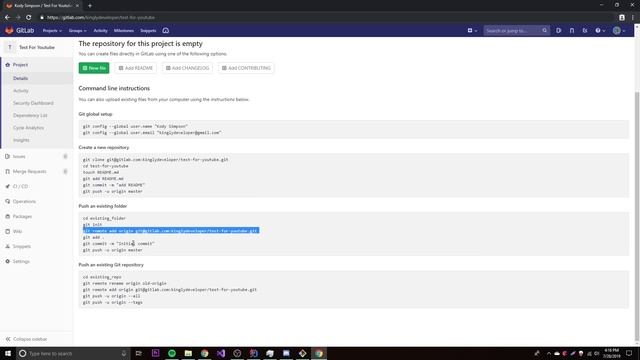Click the page vertical scrollbar
640x360 pixels.
coord(637,216)
